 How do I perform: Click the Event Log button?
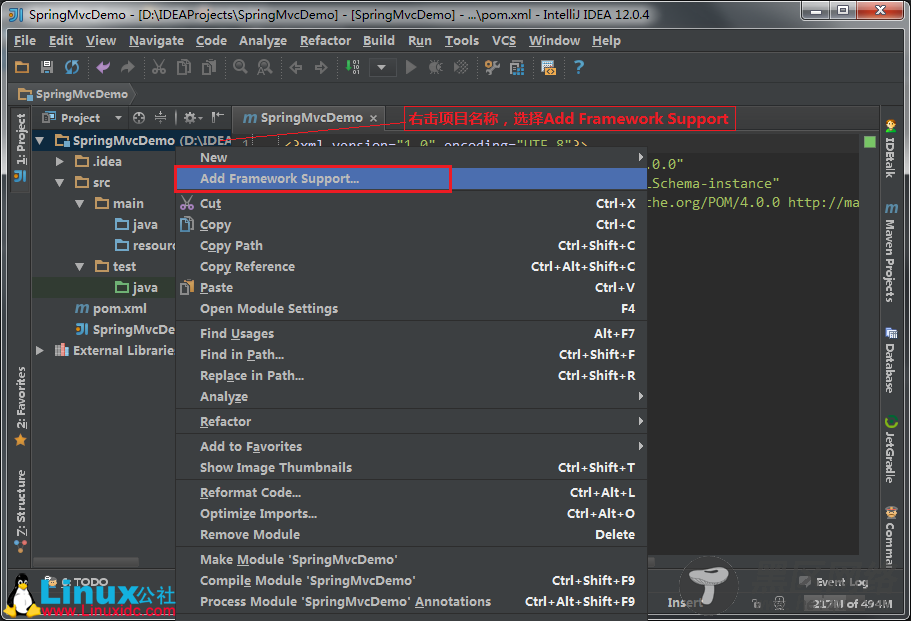coord(834,582)
